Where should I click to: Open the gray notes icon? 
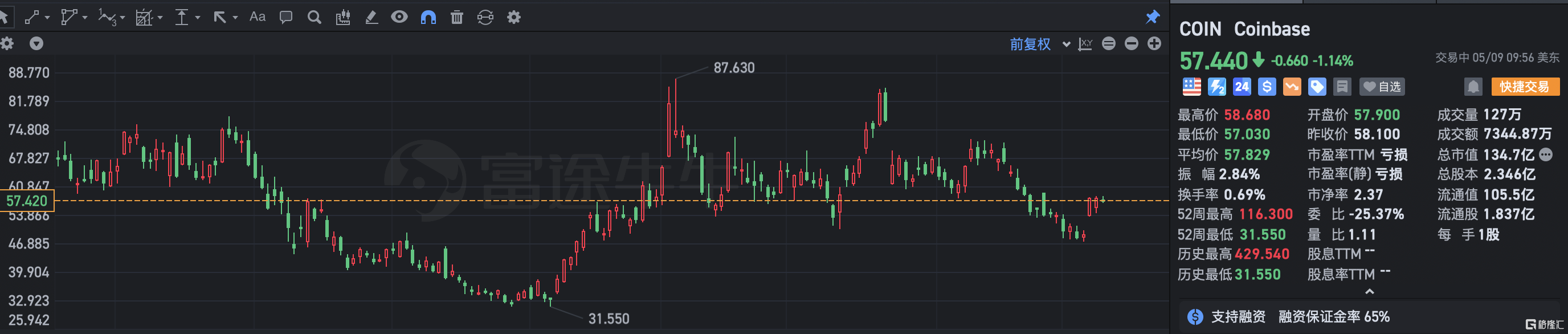point(1342,87)
